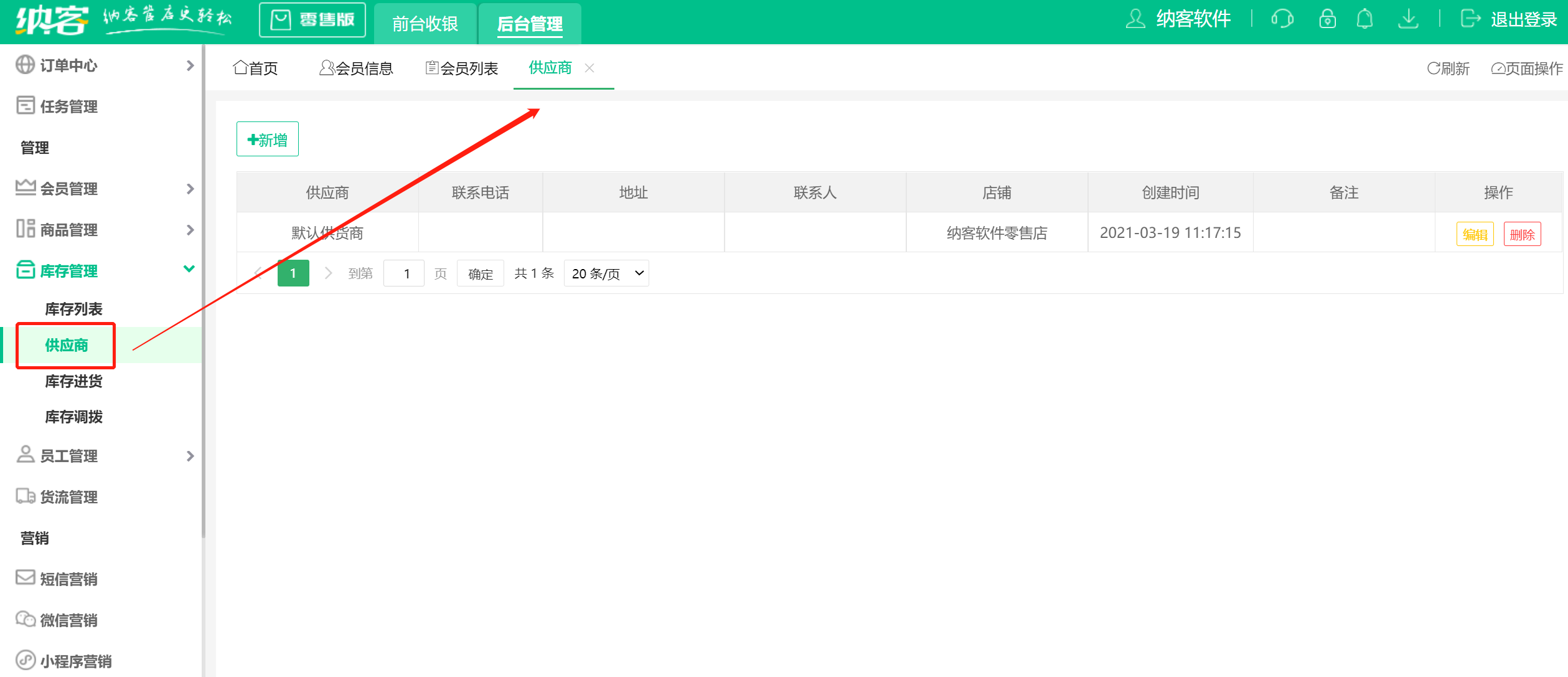Click the lock screen icon in top bar
Image resolution: width=1568 pixels, height=677 pixels.
1326,19
